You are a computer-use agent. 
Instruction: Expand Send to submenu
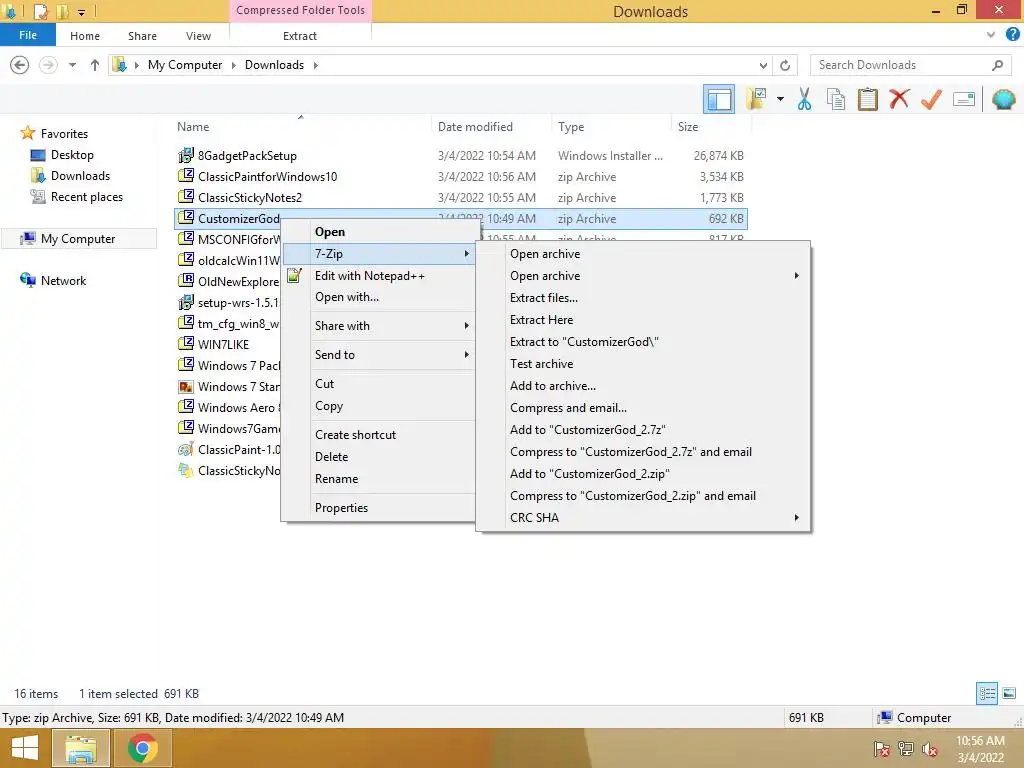click(x=379, y=355)
